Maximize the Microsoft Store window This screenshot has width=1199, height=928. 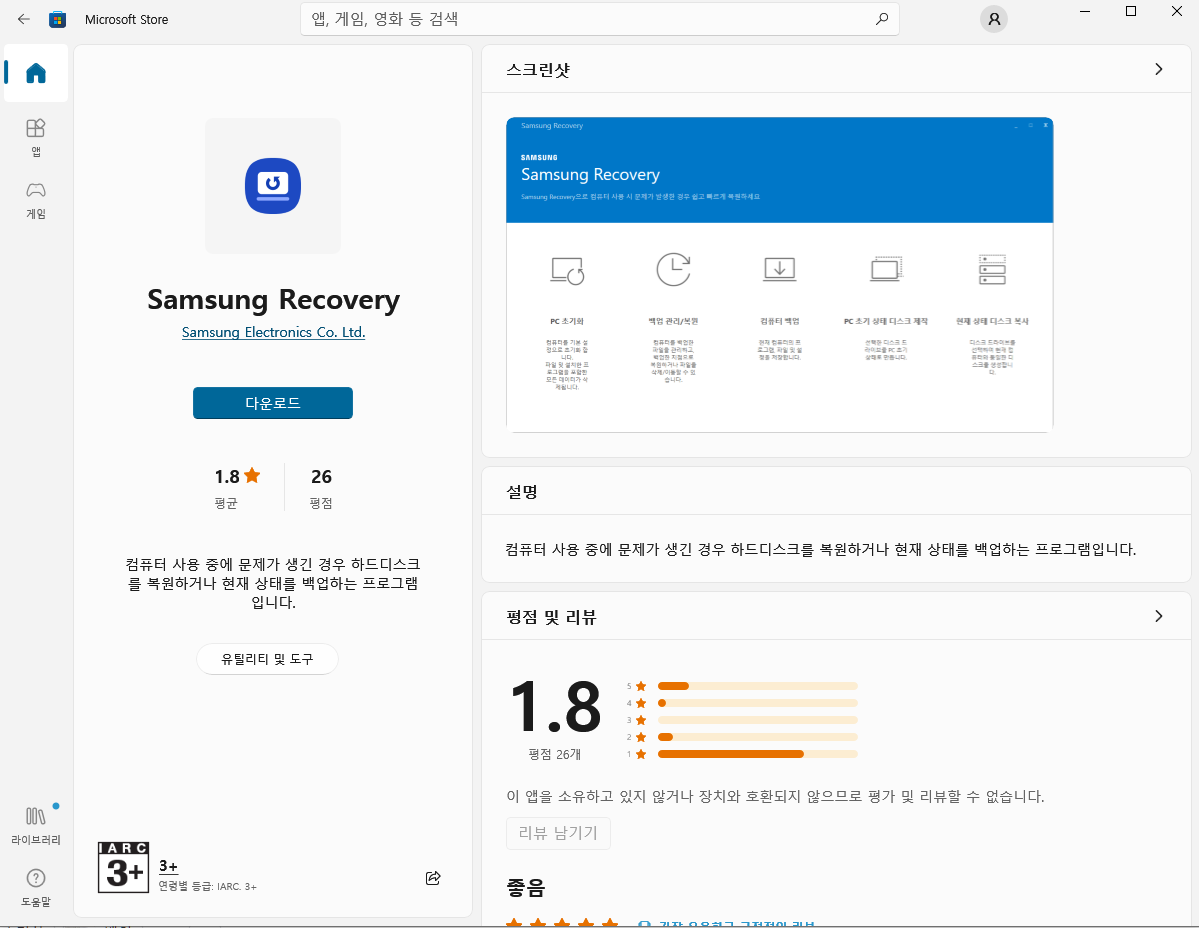(1131, 11)
